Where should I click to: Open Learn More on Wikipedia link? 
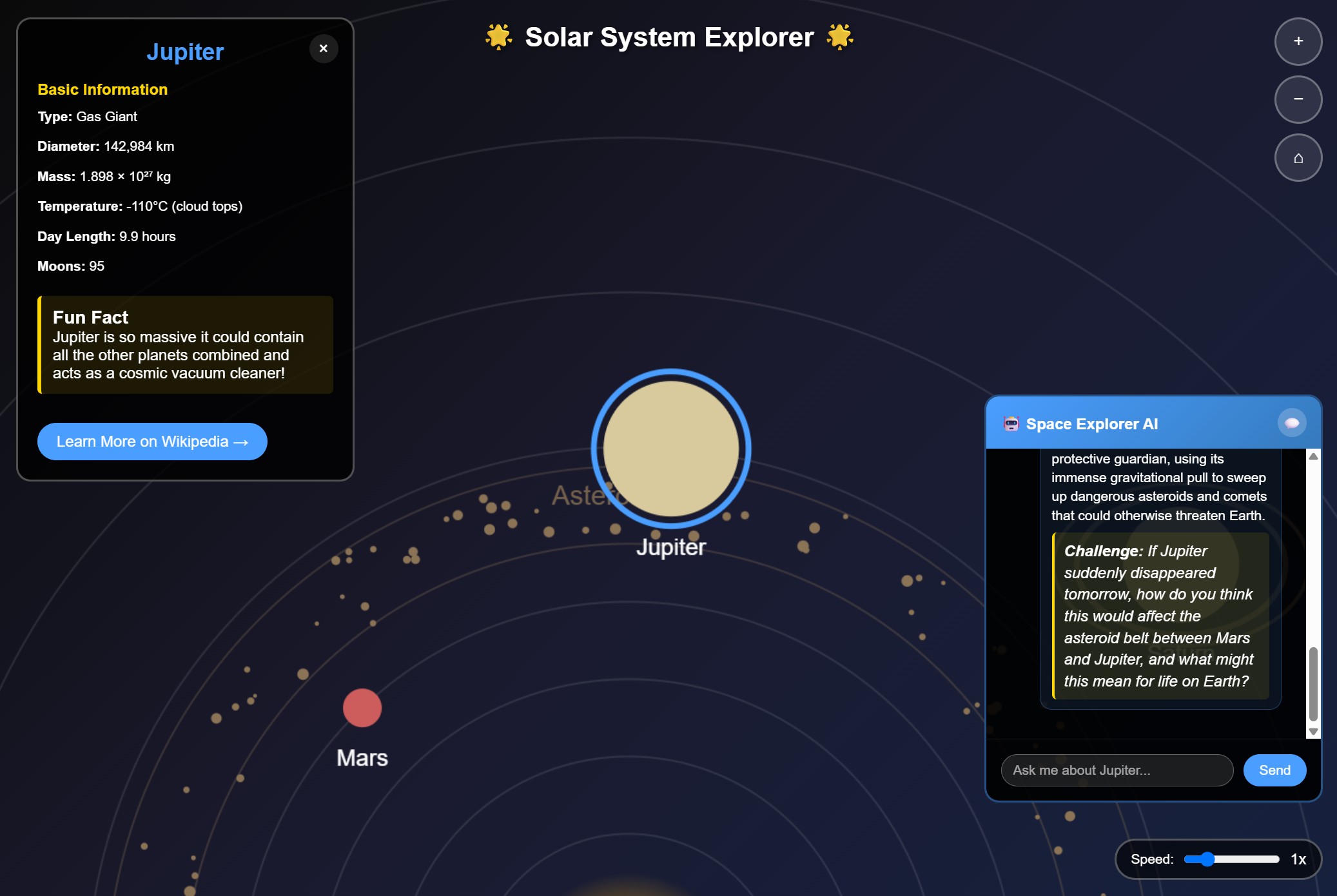pyautogui.click(x=152, y=442)
